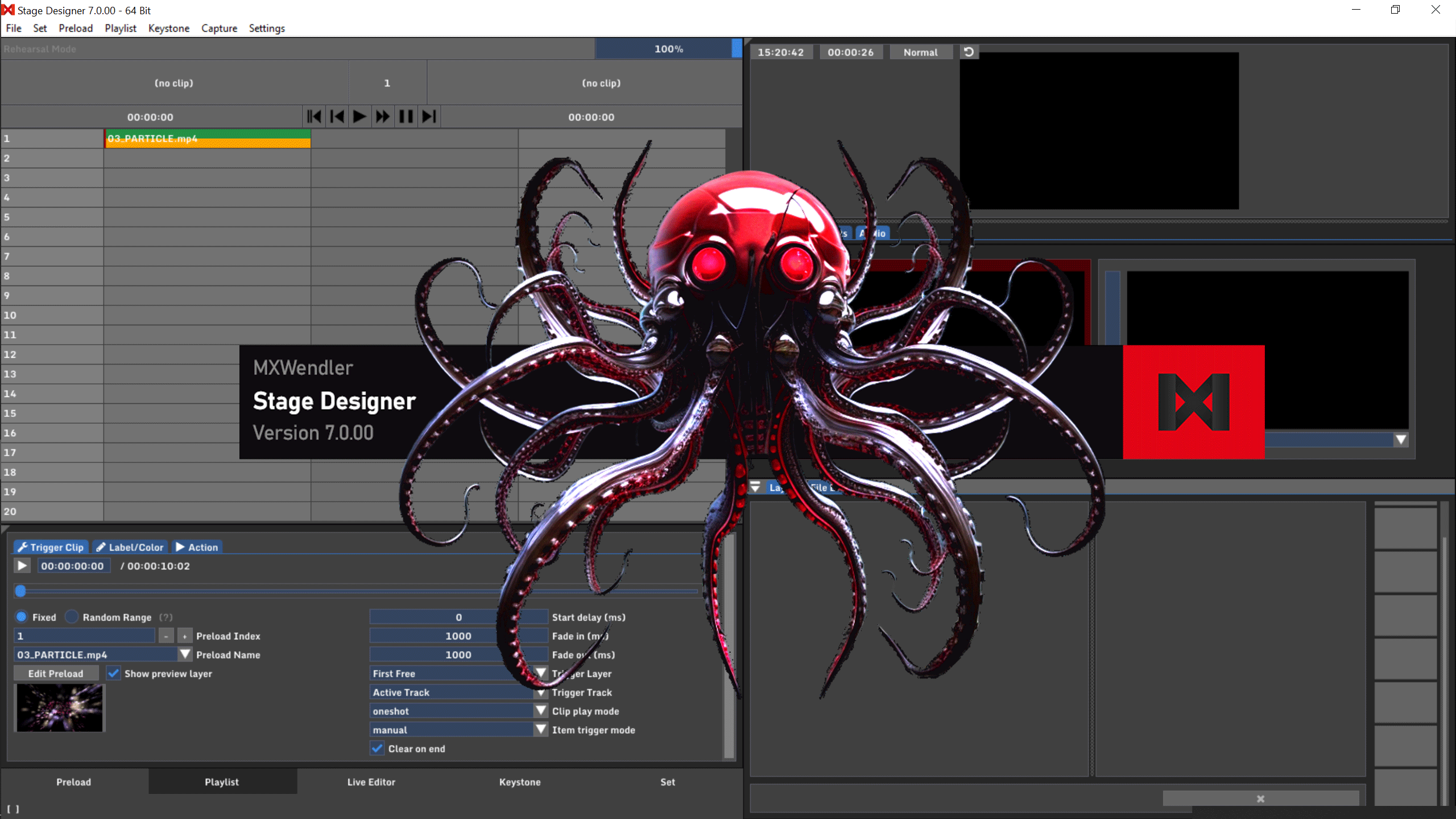Switch to the Set bottom tab
This screenshot has width=1456, height=819.
point(668,782)
